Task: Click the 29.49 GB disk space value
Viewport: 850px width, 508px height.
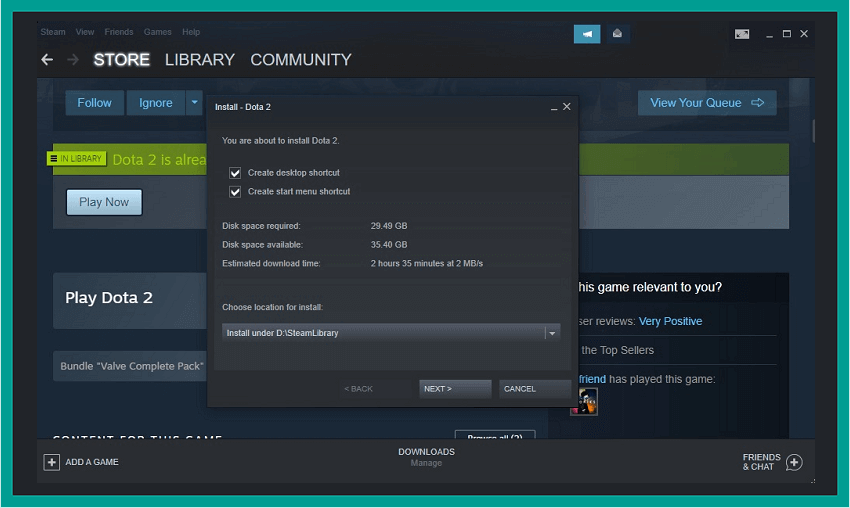Action: pos(389,226)
